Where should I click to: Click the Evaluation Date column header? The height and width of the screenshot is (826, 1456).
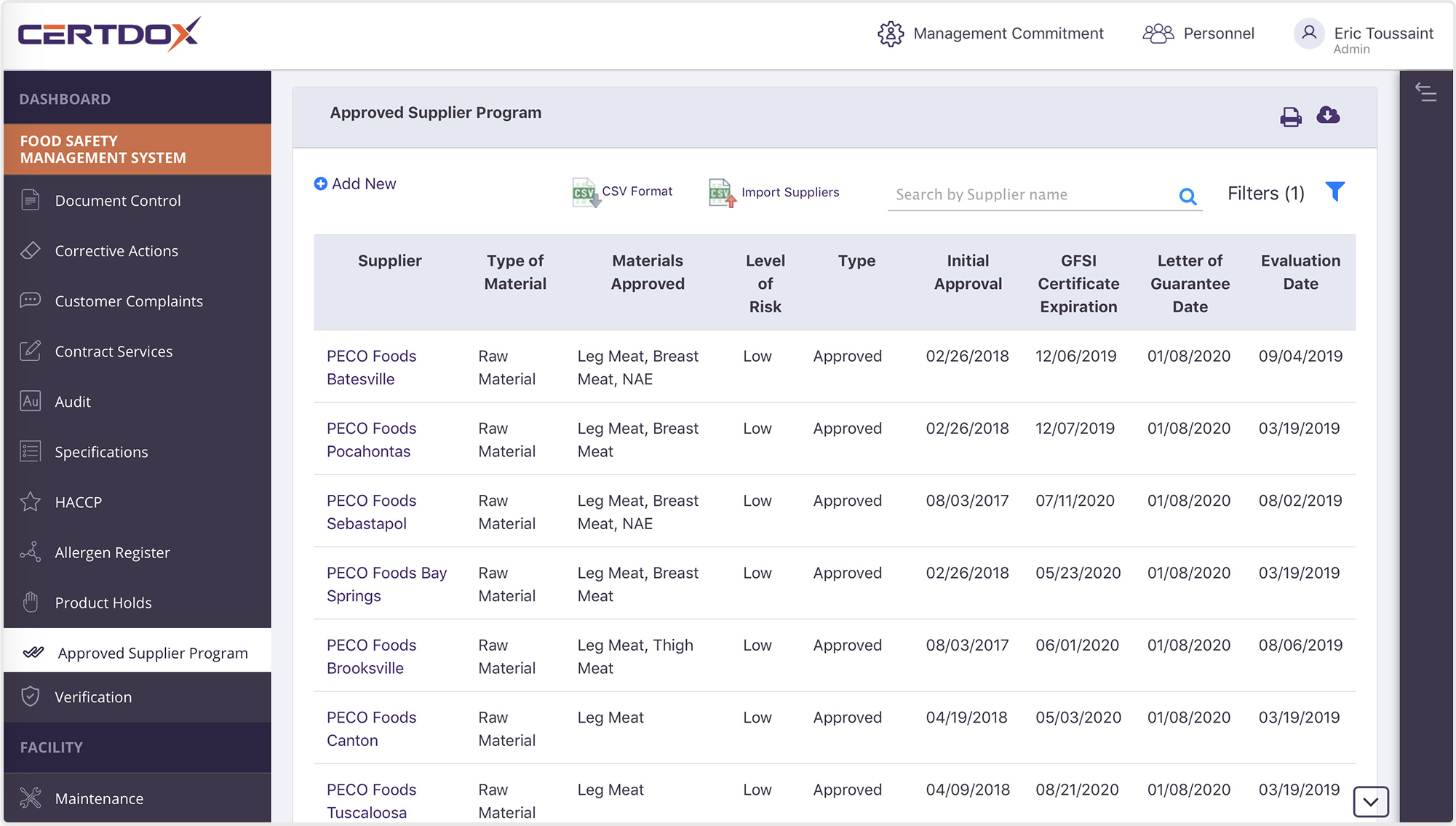(1300, 271)
